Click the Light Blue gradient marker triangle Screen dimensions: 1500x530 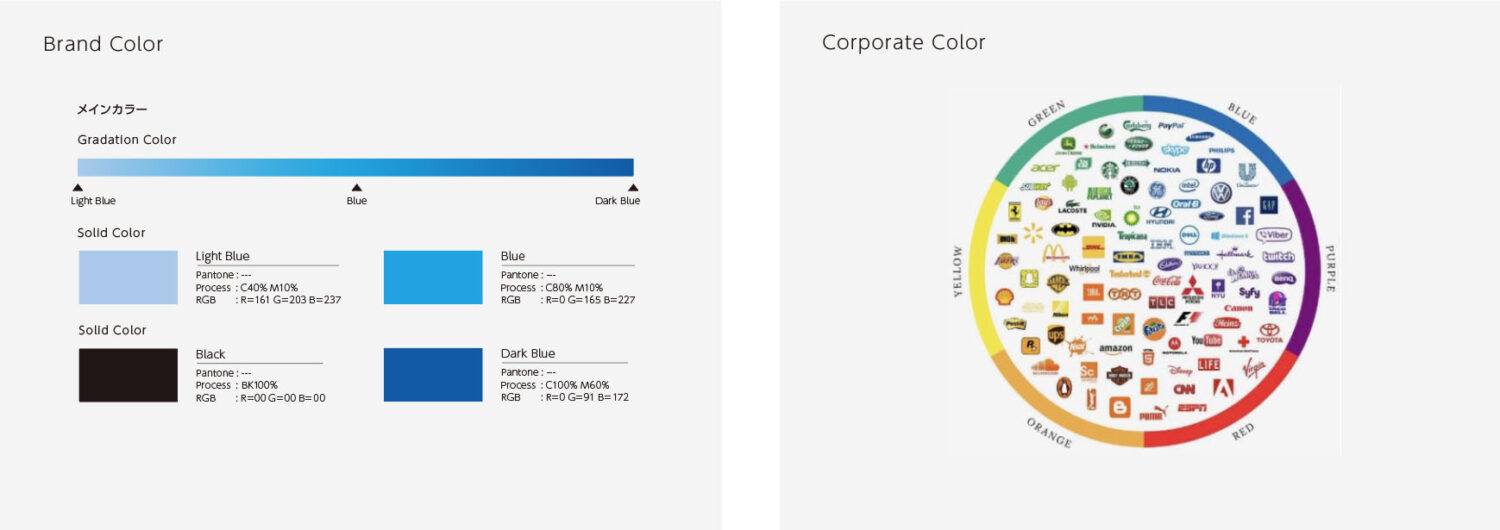pyautogui.click(x=78, y=187)
